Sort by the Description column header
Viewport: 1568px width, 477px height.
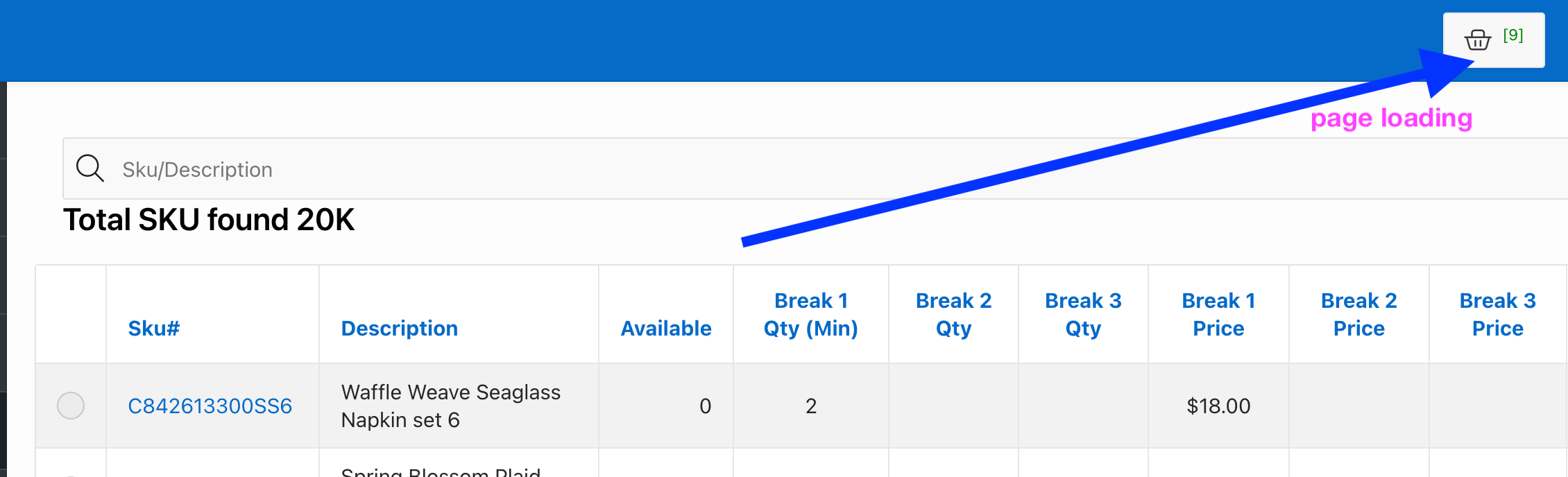point(400,328)
